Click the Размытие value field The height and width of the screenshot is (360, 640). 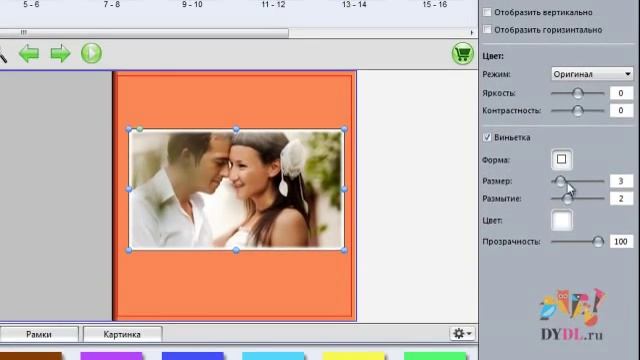point(621,198)
